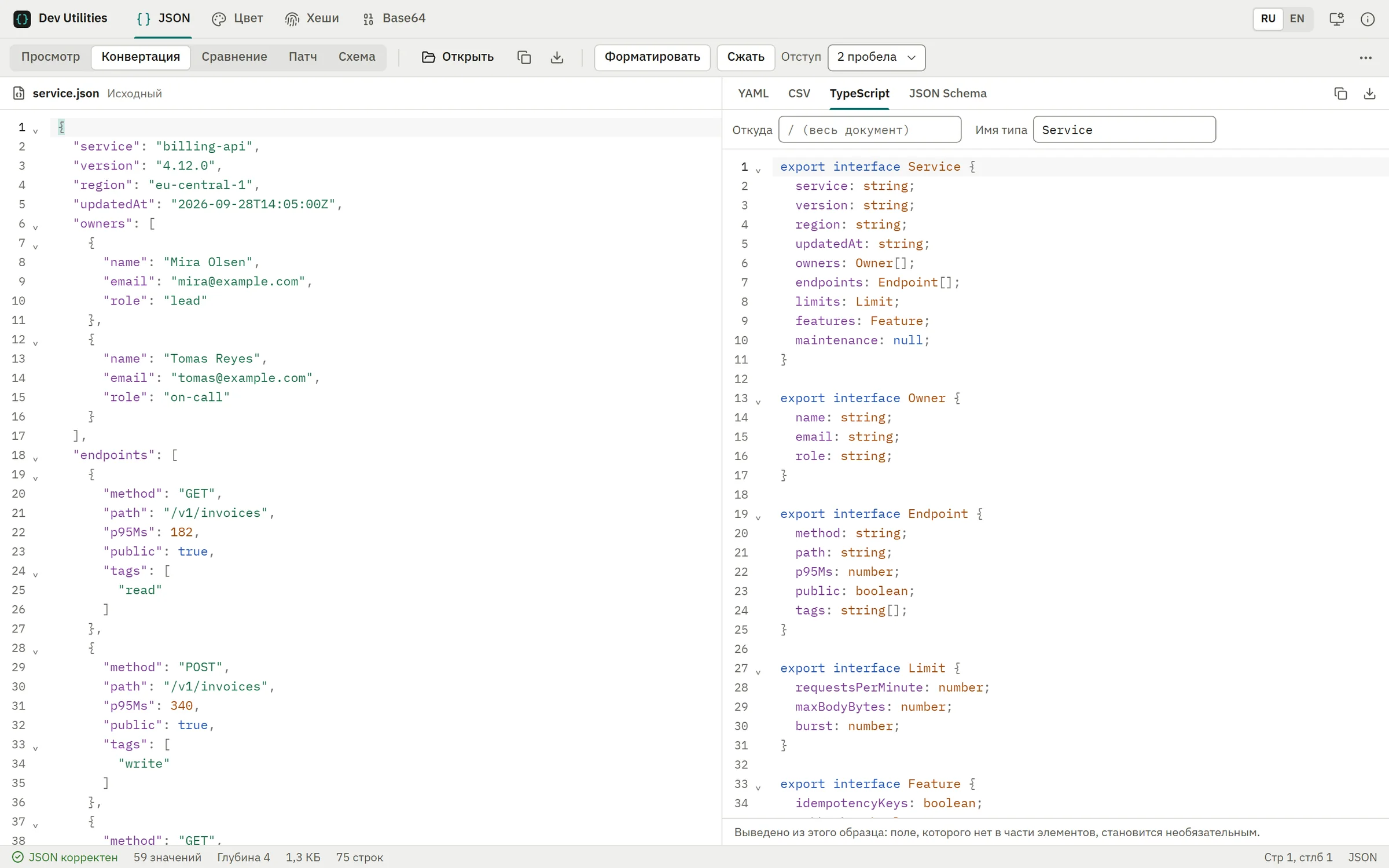Click the Открыть button
The height and width of the screenshot is (868, 1389).
pos(457,57)
